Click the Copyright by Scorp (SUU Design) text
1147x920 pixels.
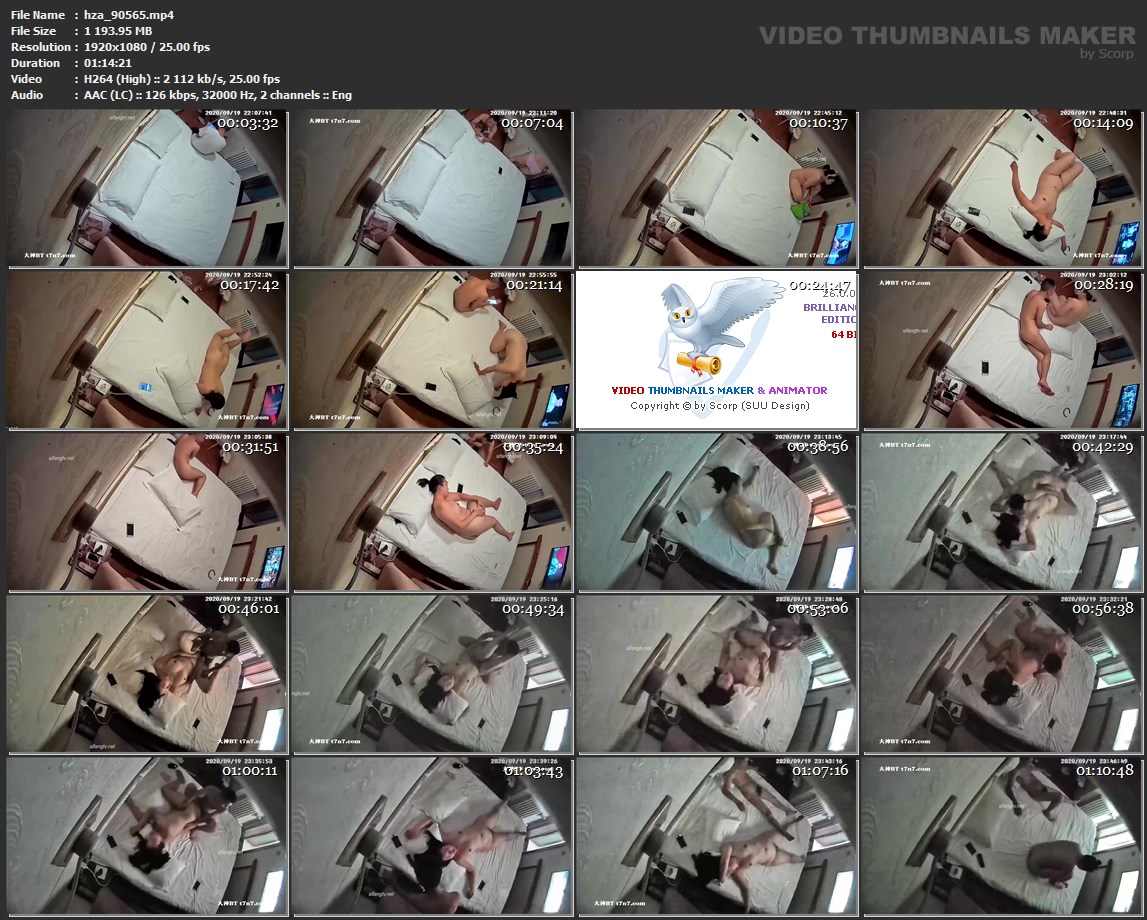(720, 406)
